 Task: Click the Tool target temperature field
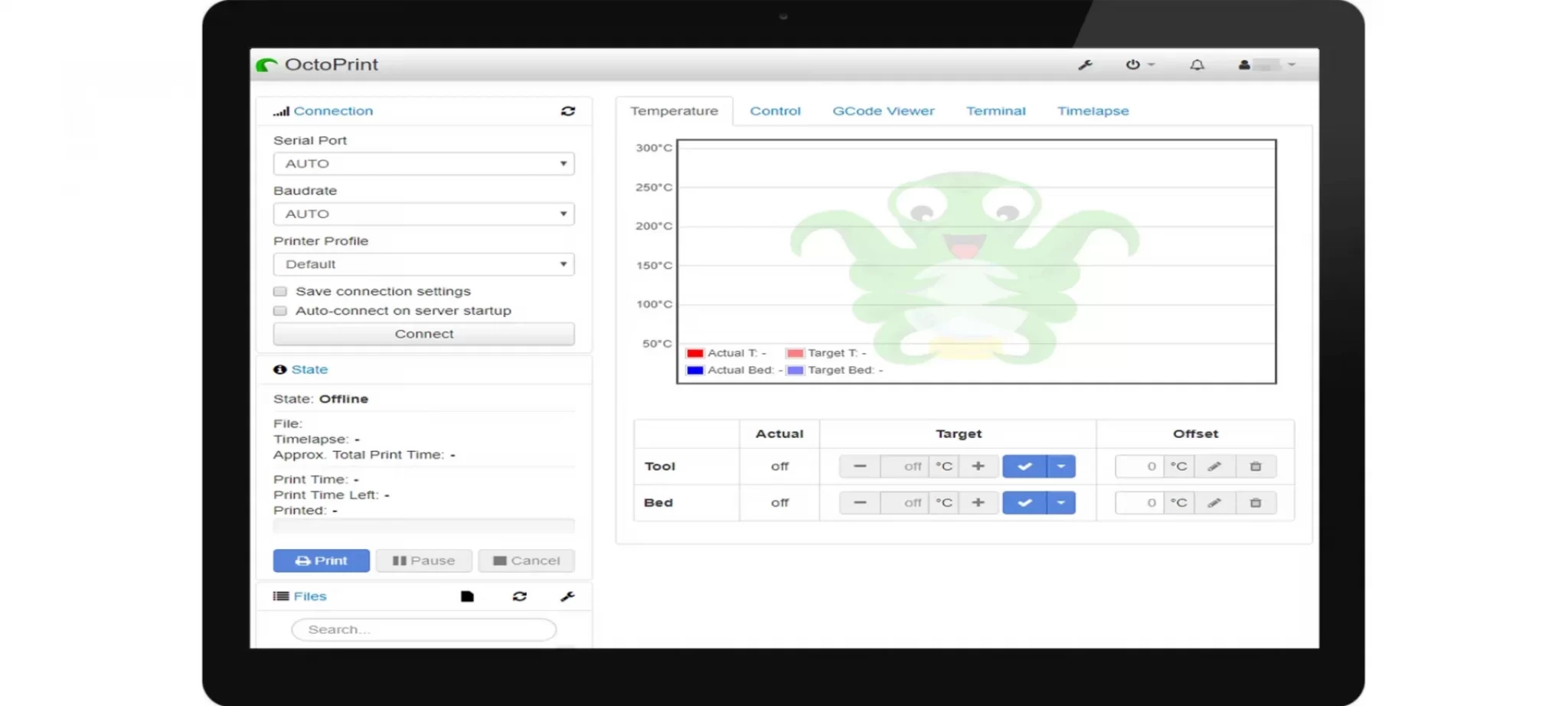click(905, 466)
